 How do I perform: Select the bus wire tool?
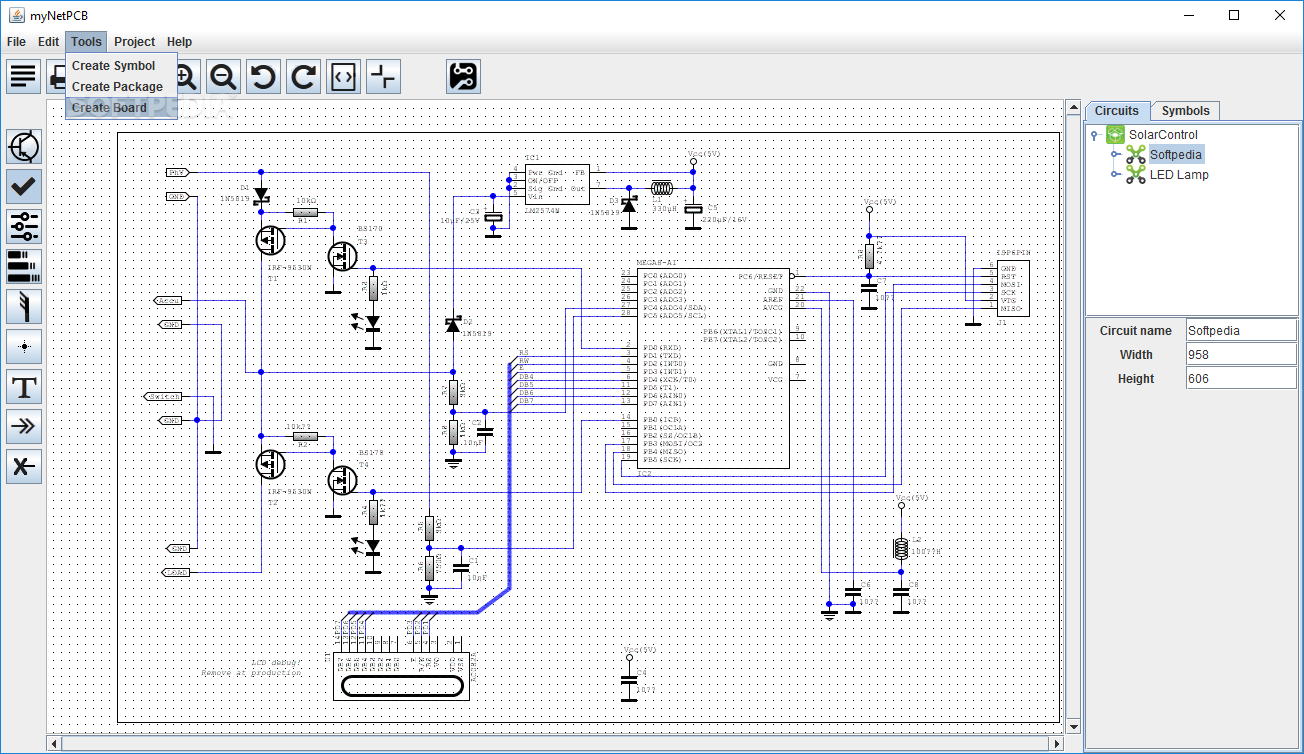24,306
